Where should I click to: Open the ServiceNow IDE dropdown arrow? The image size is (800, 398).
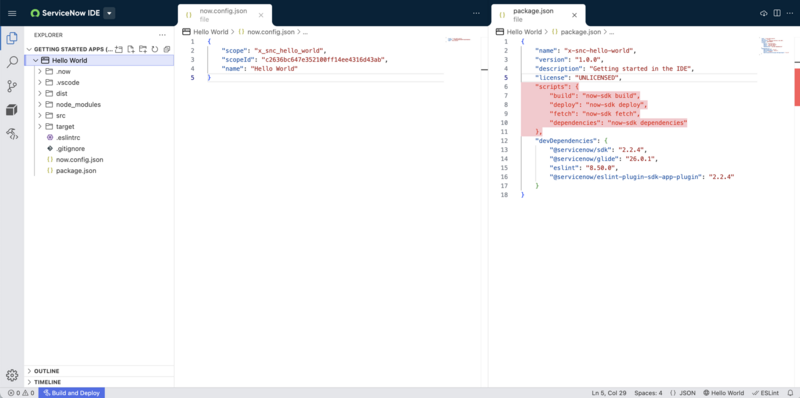pos(109,13)
